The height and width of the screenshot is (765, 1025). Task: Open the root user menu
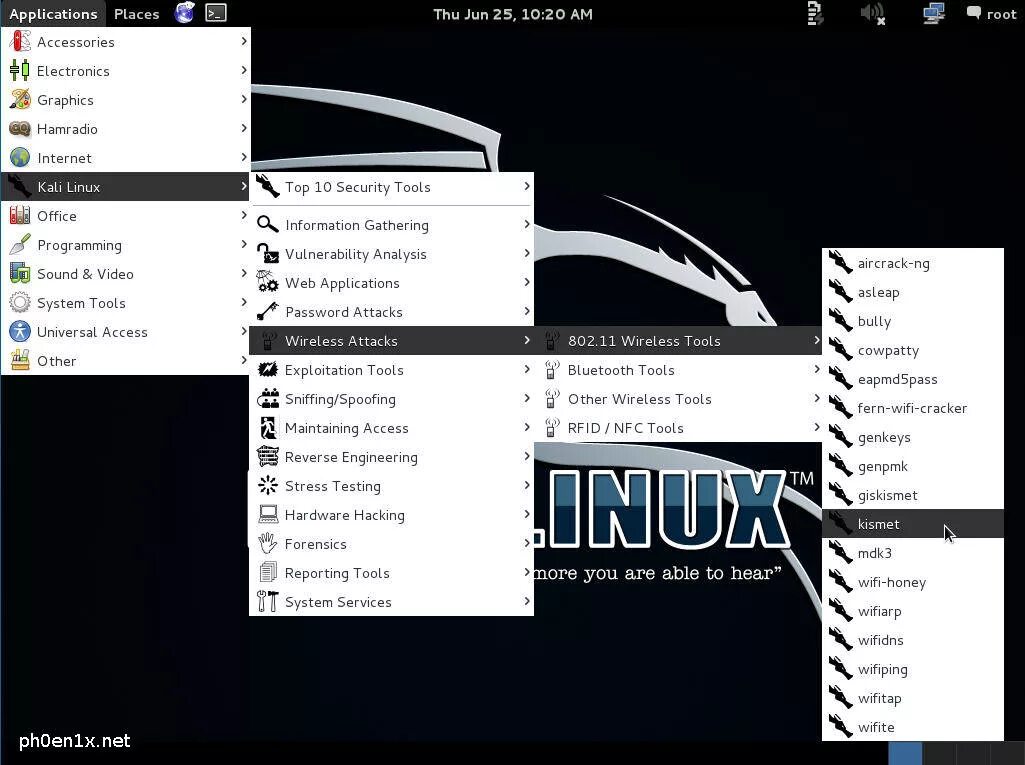coord(991,14)
